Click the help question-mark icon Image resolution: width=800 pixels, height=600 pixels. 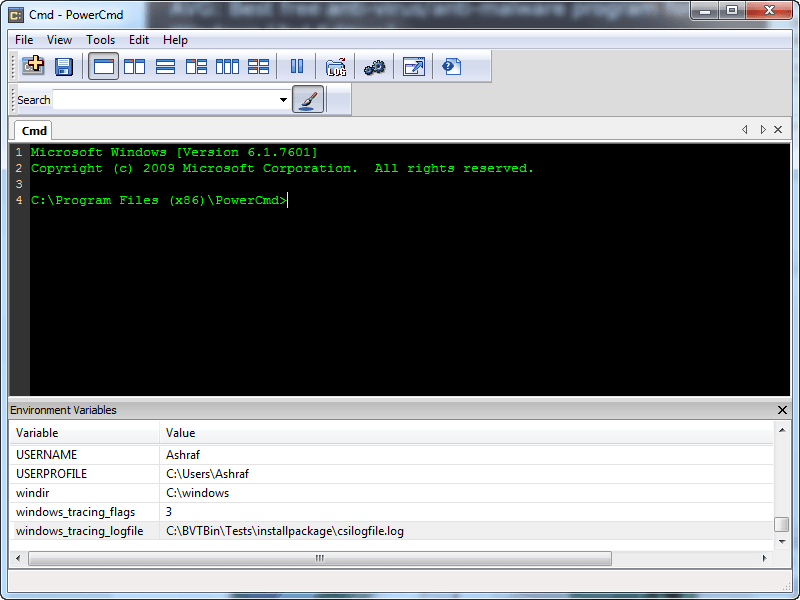pyautogui.click(x=452, y=67)
